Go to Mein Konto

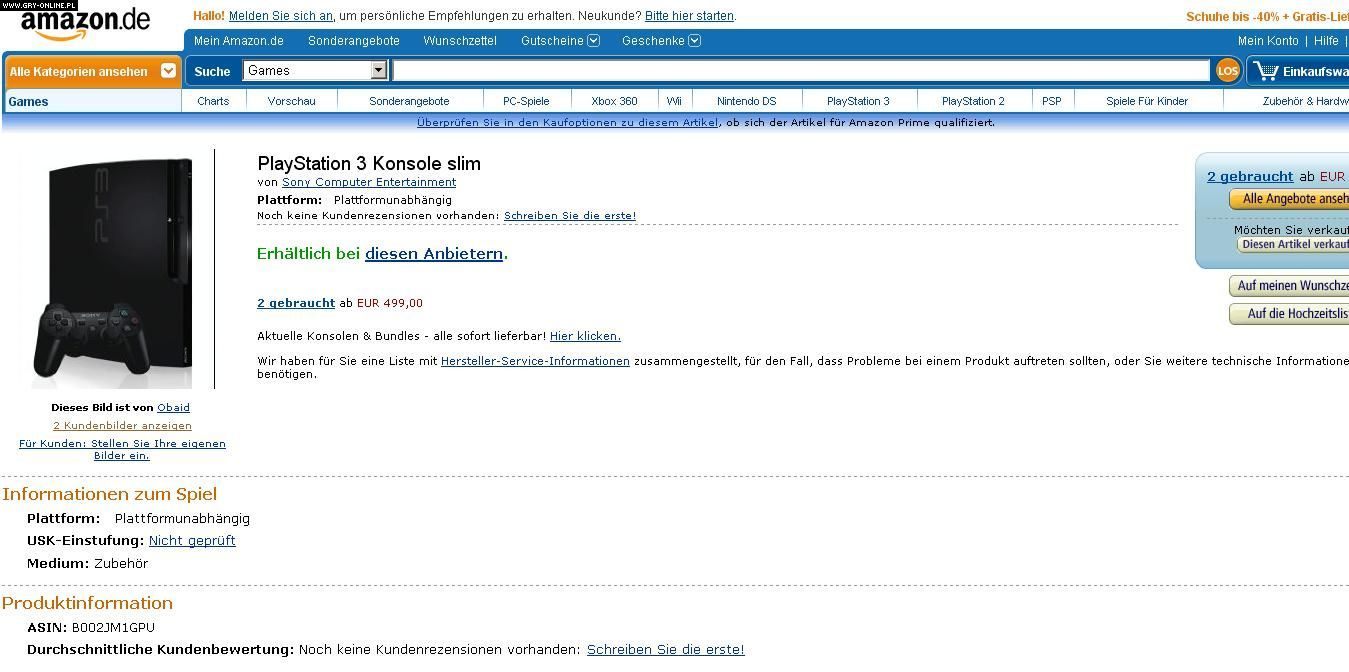[x=1268, y=41]
